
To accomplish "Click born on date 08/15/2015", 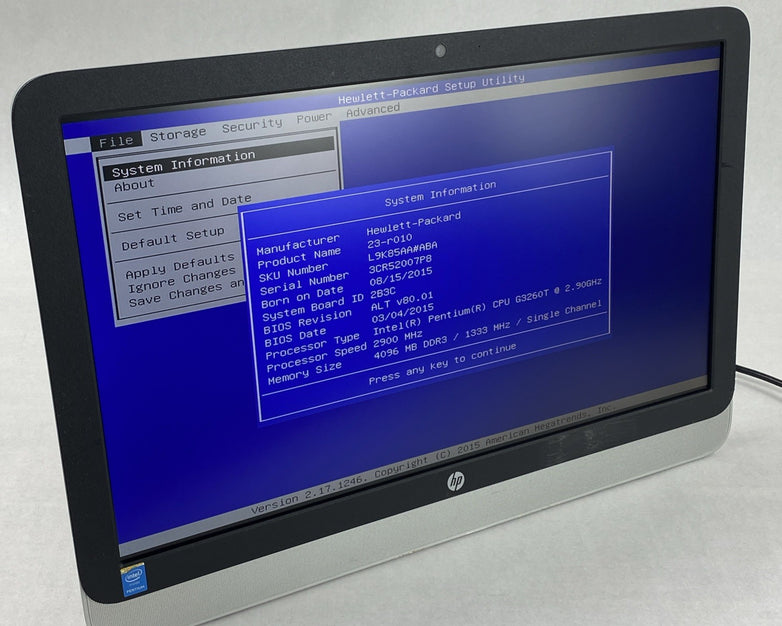I will point(401,278).
